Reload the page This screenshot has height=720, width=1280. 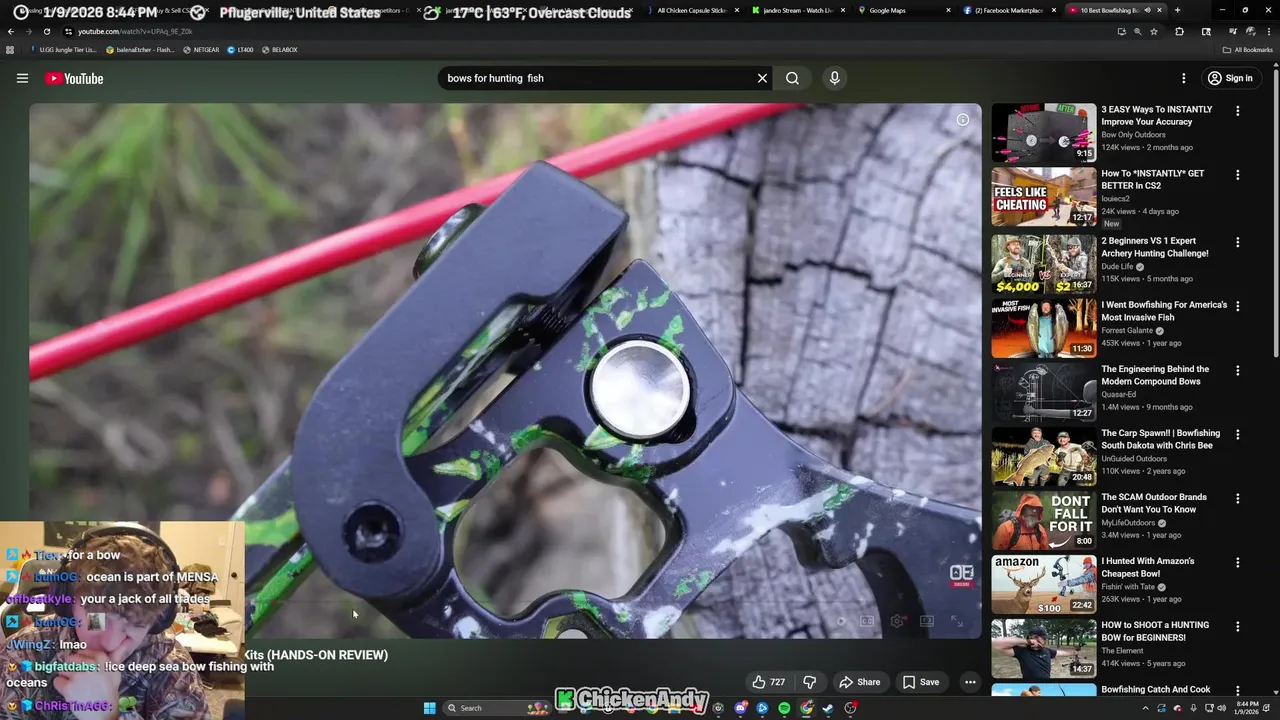pos(47,31)
